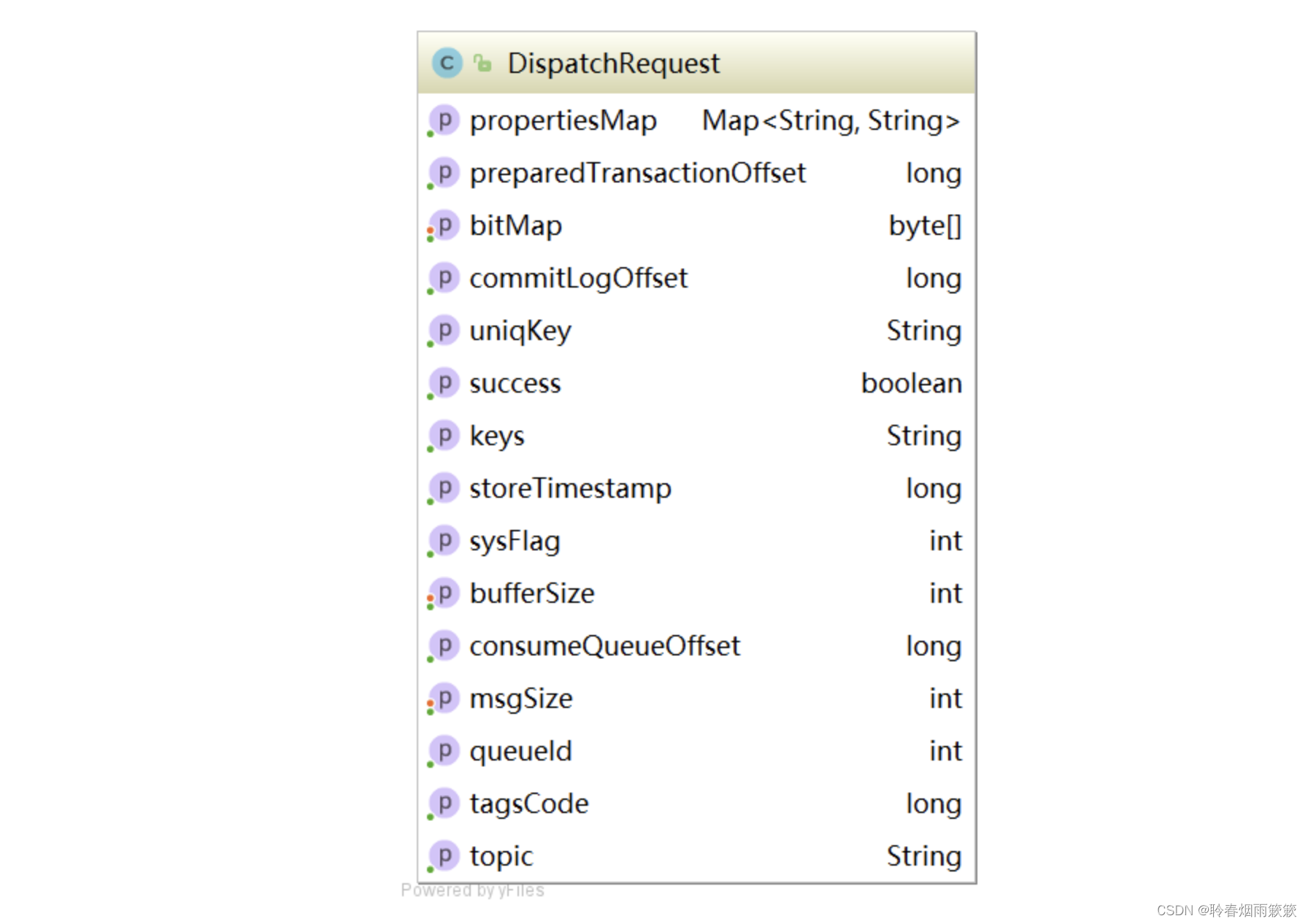Select the storeTimestamp field name
The width and height of the screenshot is (1308, 924).
pyautogui.click(x=571, y=489)
